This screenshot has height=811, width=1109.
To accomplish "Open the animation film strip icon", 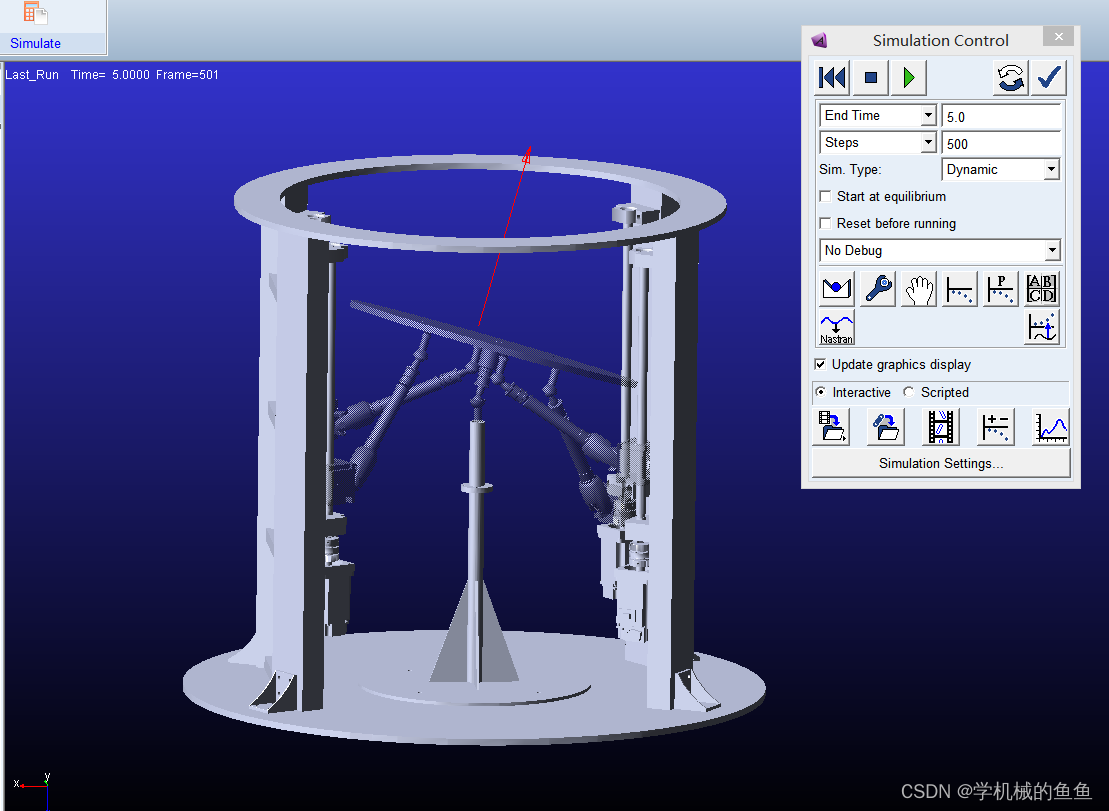I will click(x=941, y=427).
